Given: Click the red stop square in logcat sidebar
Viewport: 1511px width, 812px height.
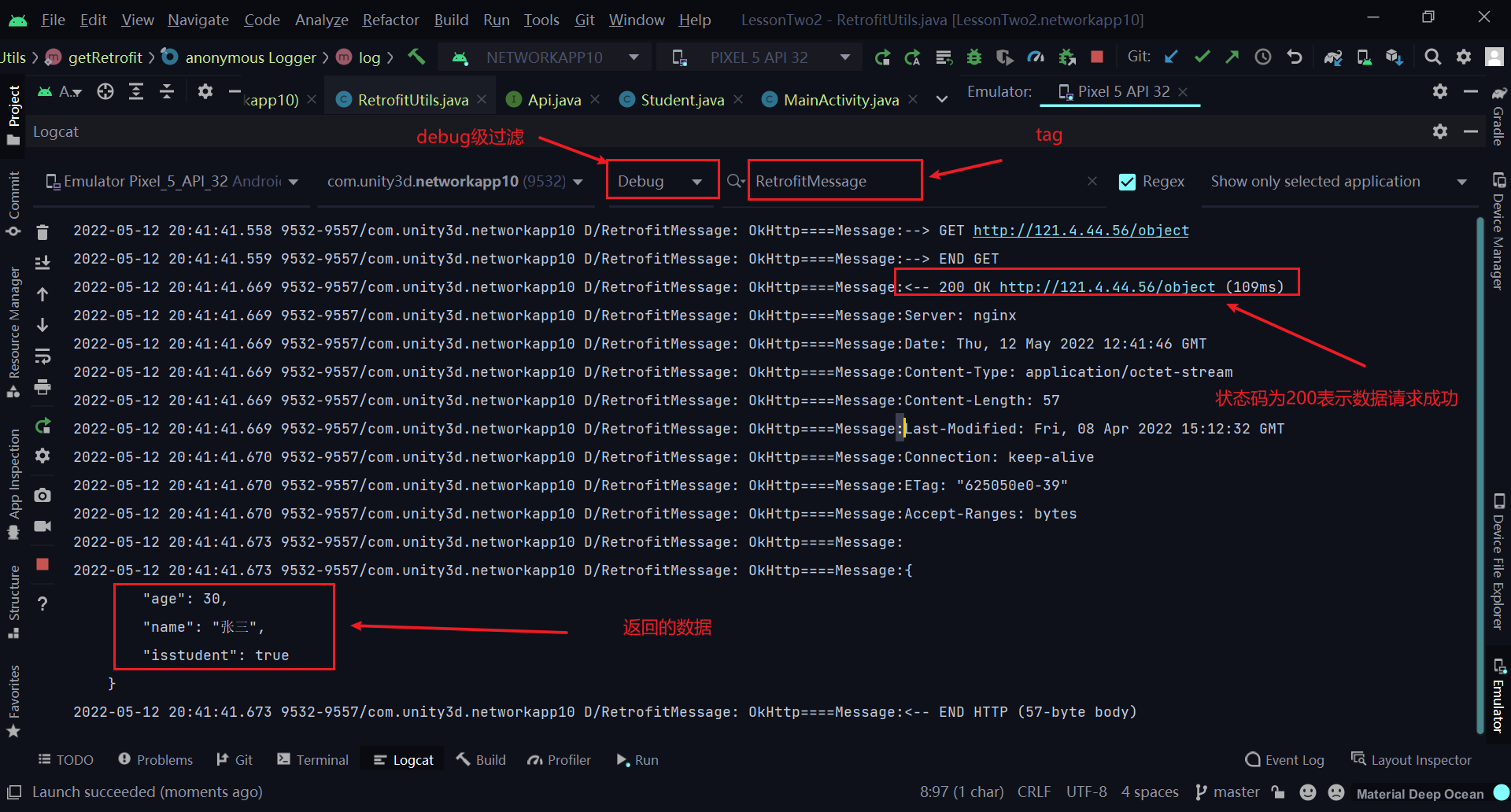Looking at the screenshot, I should [x=42, y=564].
